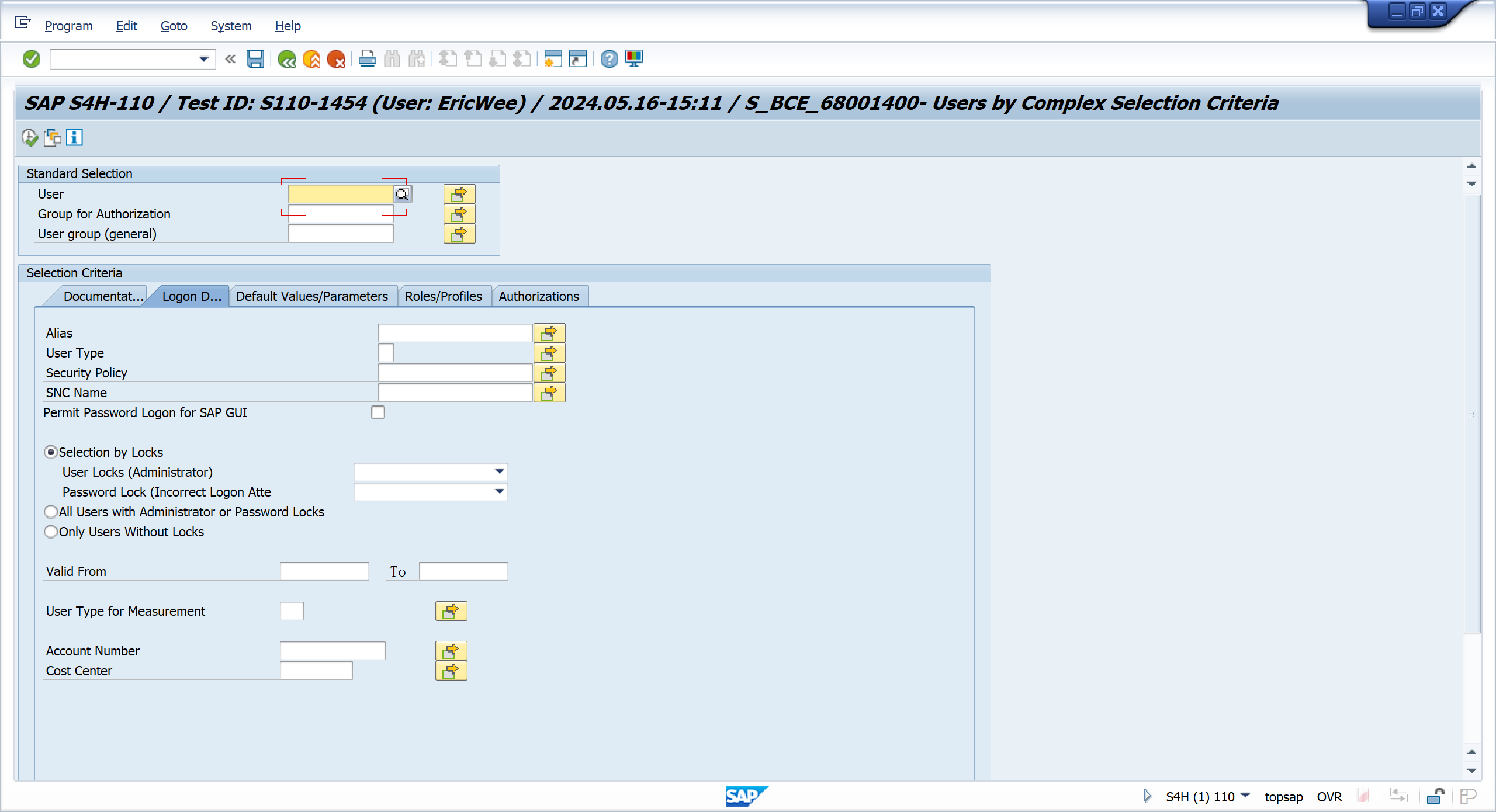Expand User Locks (Administrator) dropdown
Viewport: 1496px width, 812px height.
pyautogui.click(x=499, y=472)
